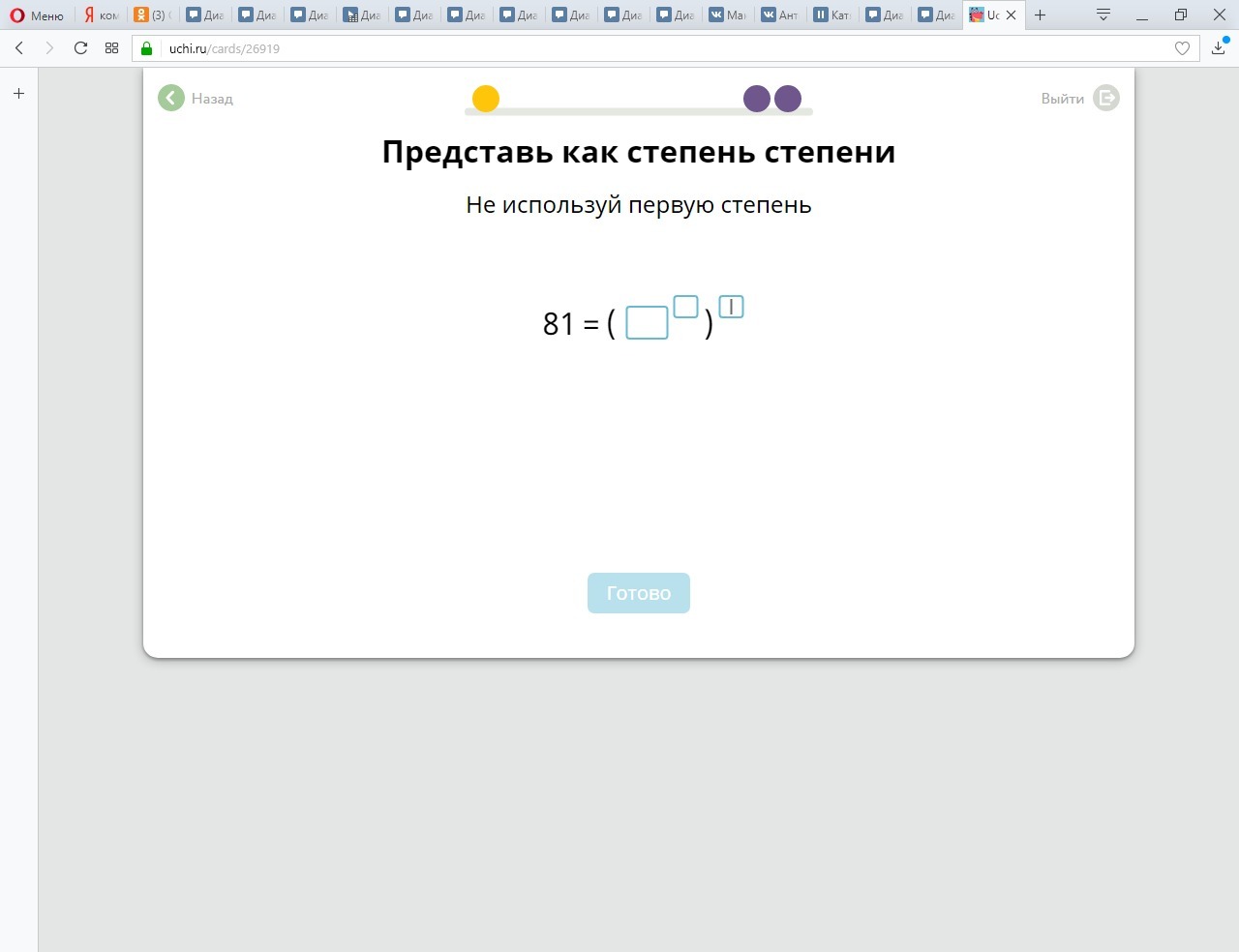Image resolution: width=1239 pixels, height=952 pixels.
Task: Click the base number input box
Action: (x=647, y=322)
